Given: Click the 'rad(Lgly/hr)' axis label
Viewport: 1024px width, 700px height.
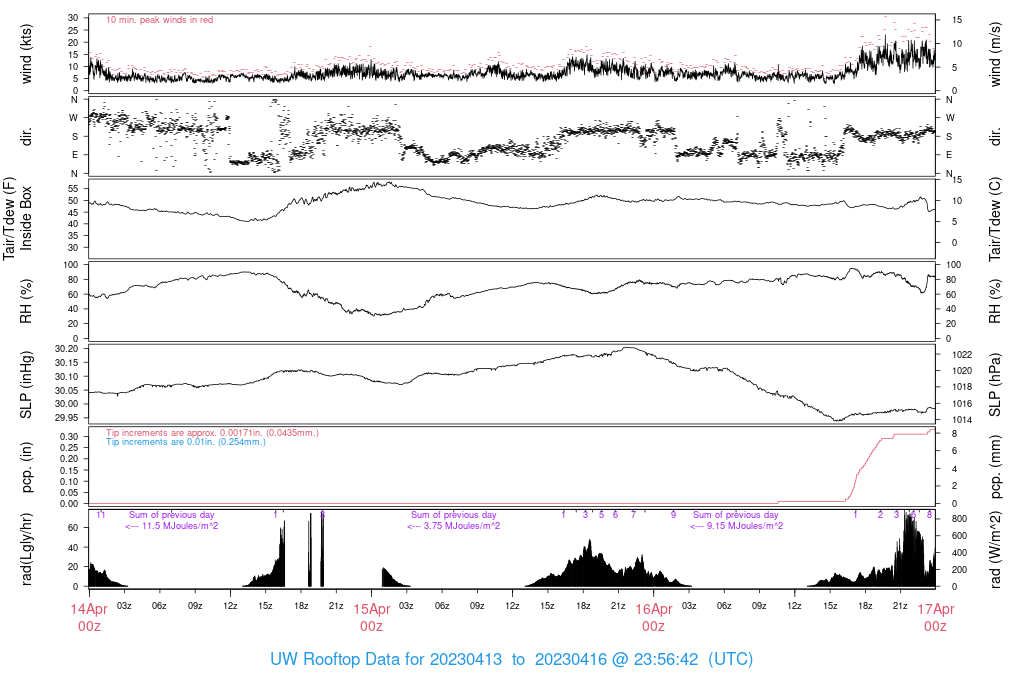Looking at the screenshot, I should [x=26, y=549].
